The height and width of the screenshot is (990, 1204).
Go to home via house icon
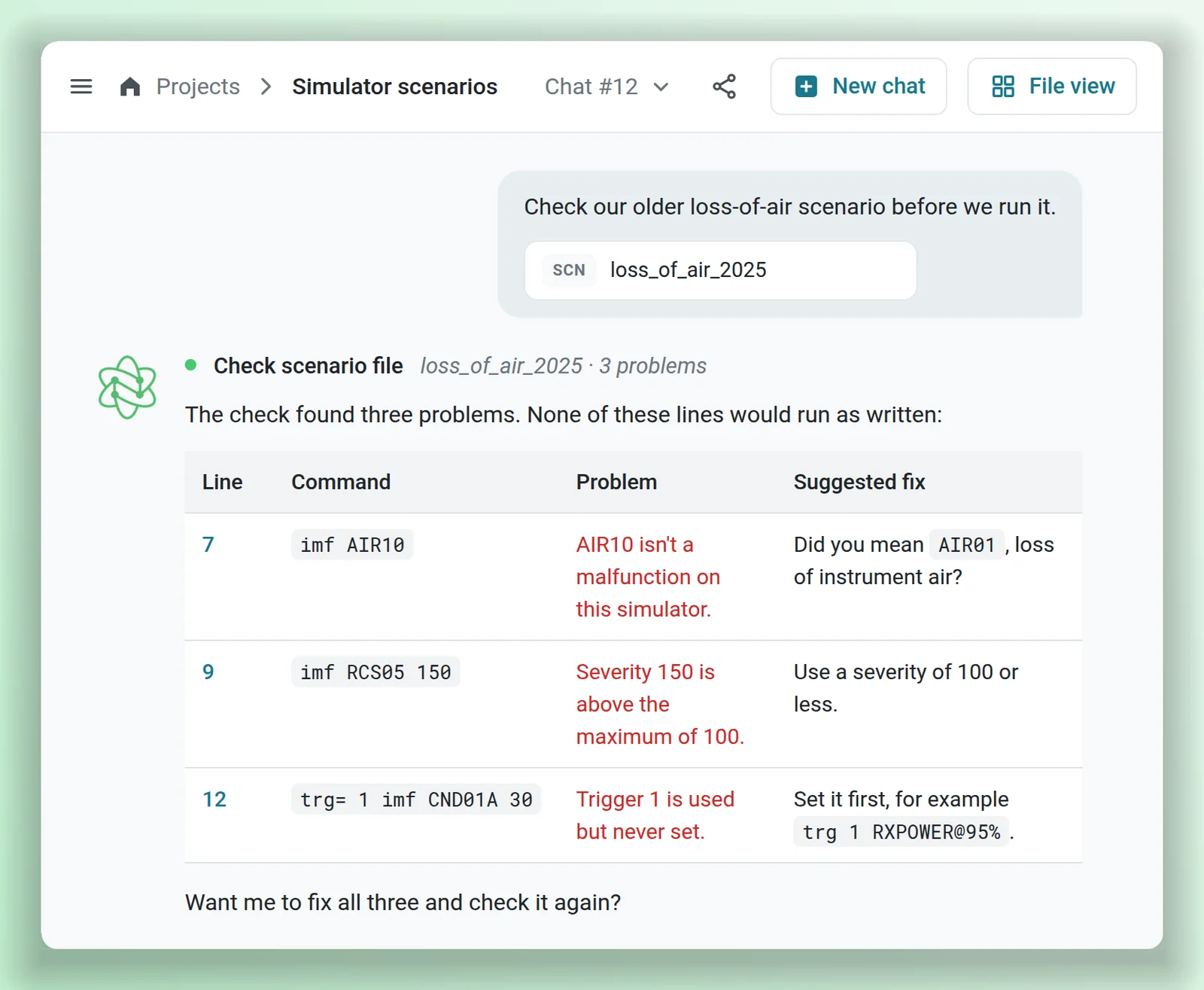pyautogui.click(x=130, y=87)
